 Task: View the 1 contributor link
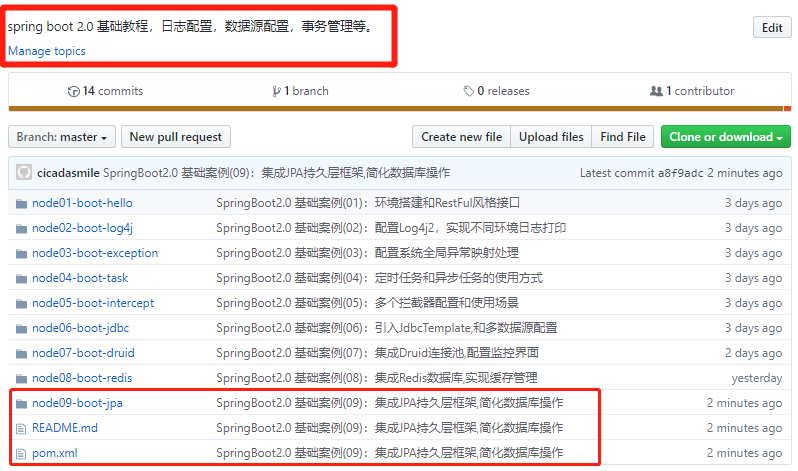(x=692, y=91)
